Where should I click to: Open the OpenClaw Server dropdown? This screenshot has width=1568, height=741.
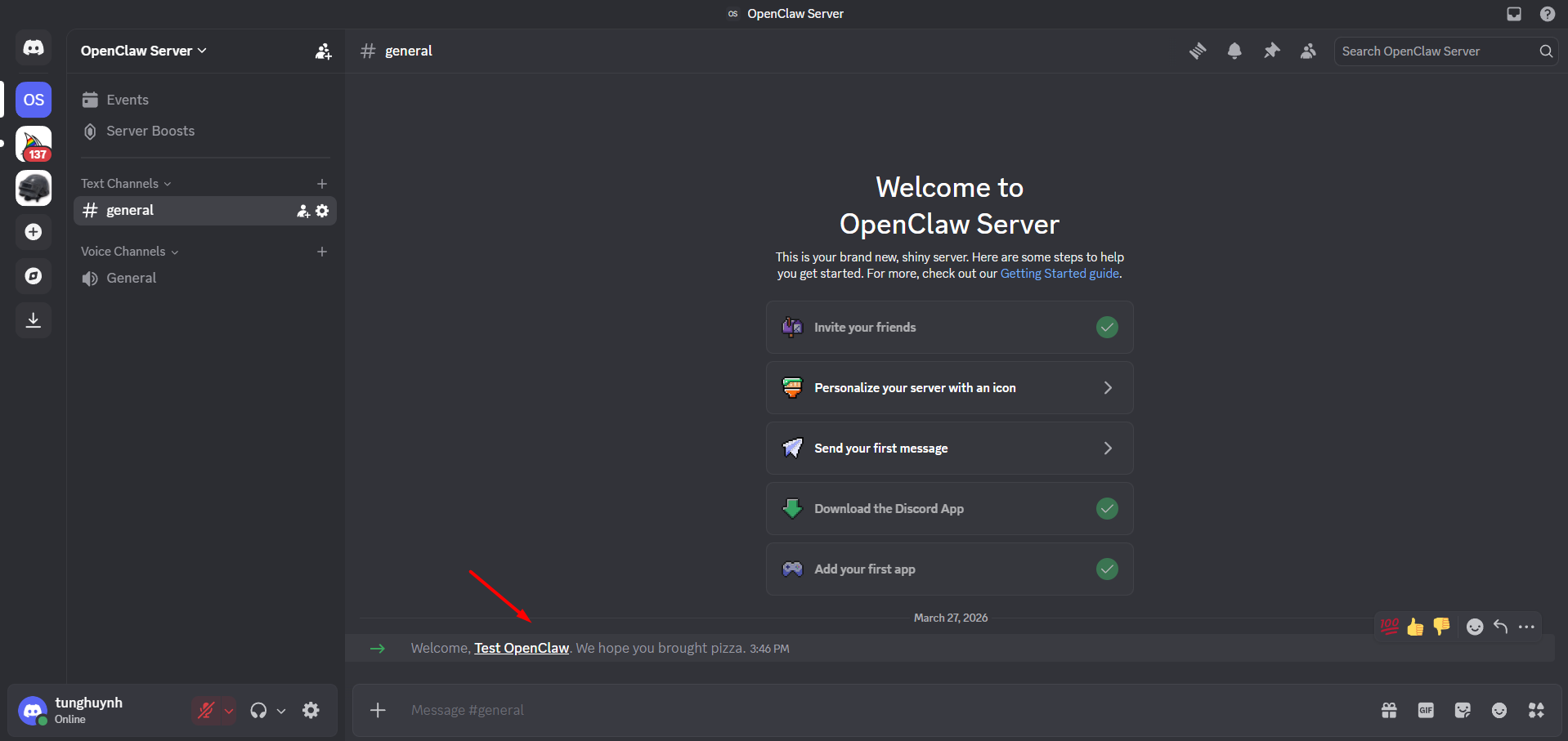[143, 51]
